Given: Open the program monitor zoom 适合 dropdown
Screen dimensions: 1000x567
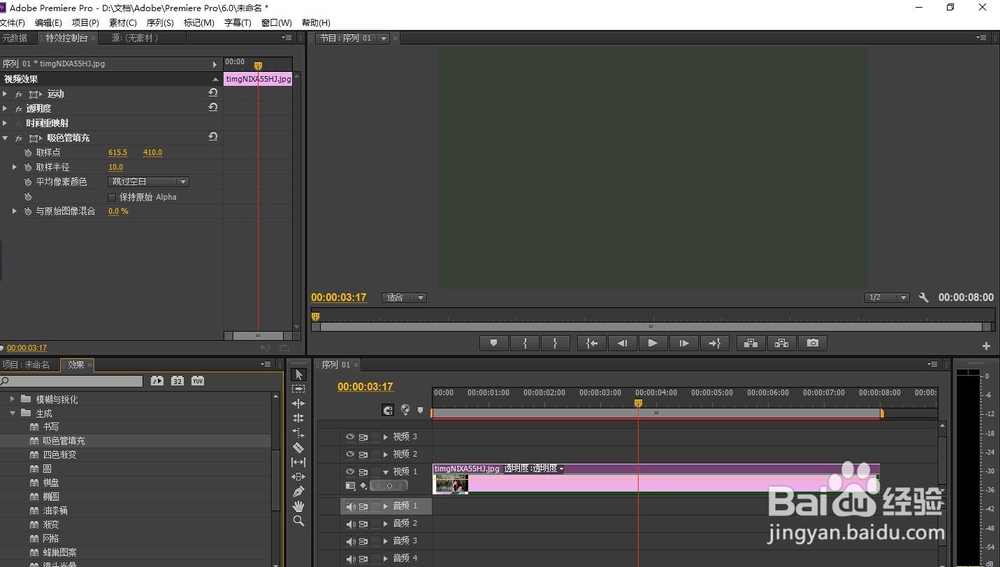Looking at the screenshot, I should (x=404, y=297).
